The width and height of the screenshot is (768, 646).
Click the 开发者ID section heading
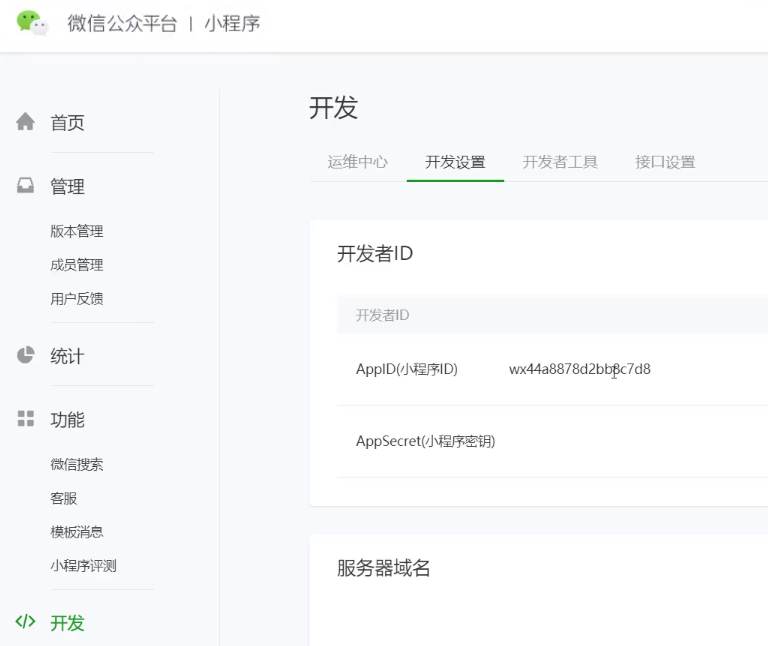pos(375,254)
